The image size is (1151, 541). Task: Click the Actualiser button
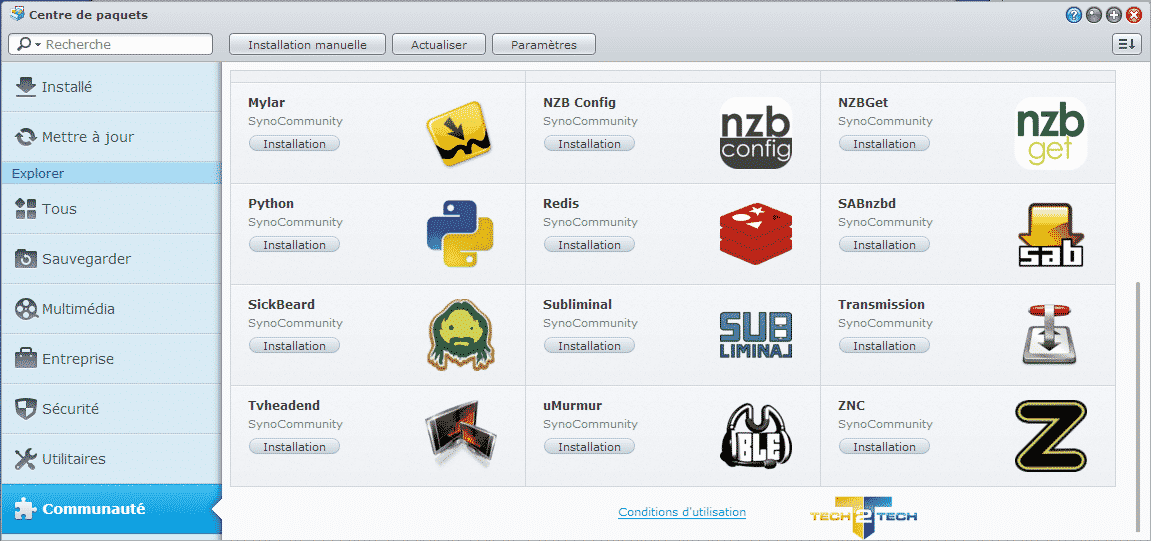(439, 45)
